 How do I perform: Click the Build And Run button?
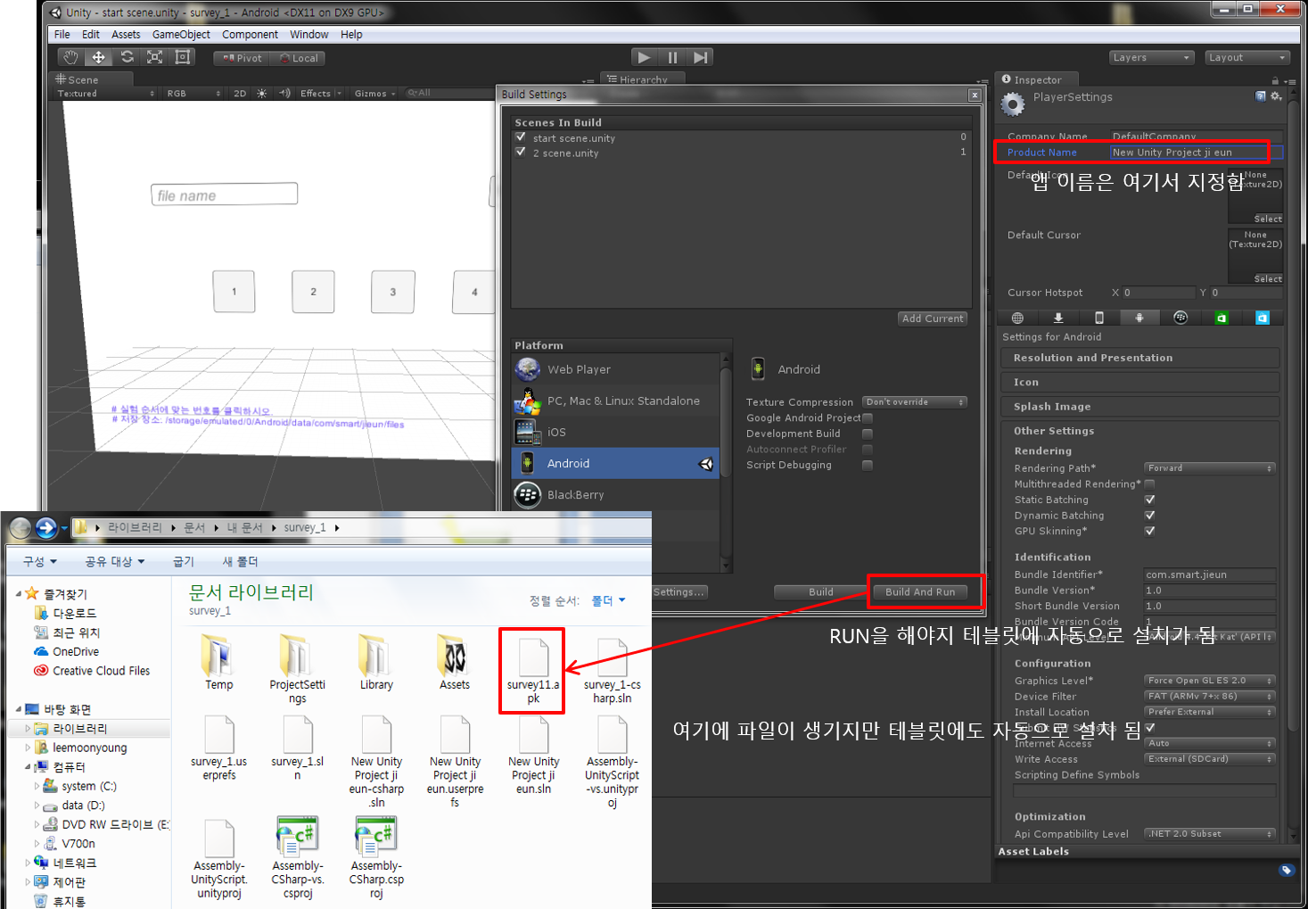pos(920,591)
